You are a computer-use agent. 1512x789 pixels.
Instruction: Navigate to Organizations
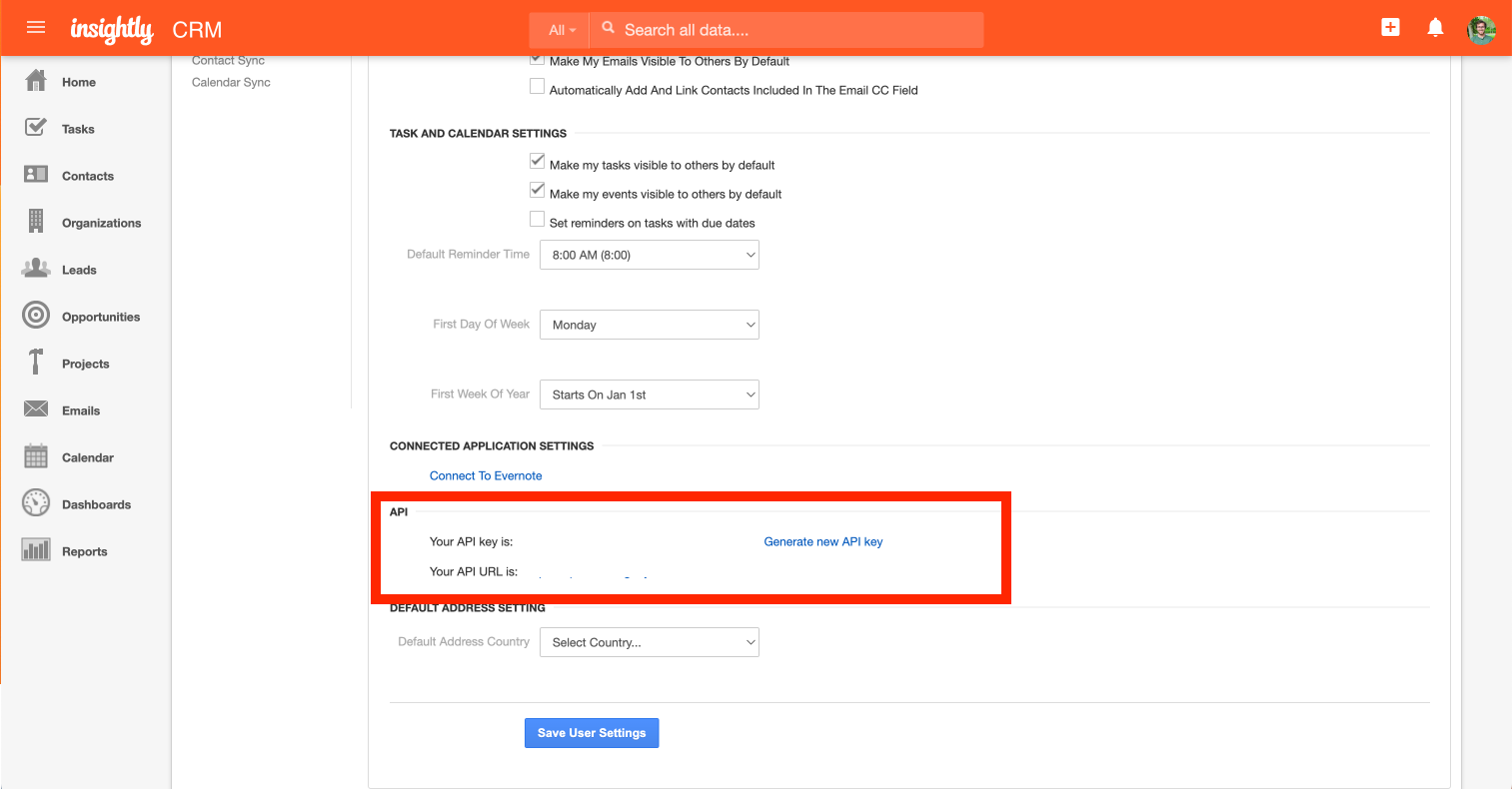[x=101, y=222]
